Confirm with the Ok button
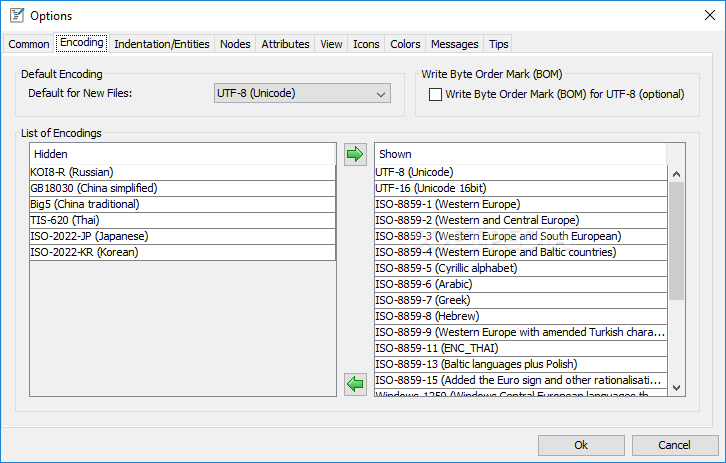726x463 pixels. coord(581,445)
